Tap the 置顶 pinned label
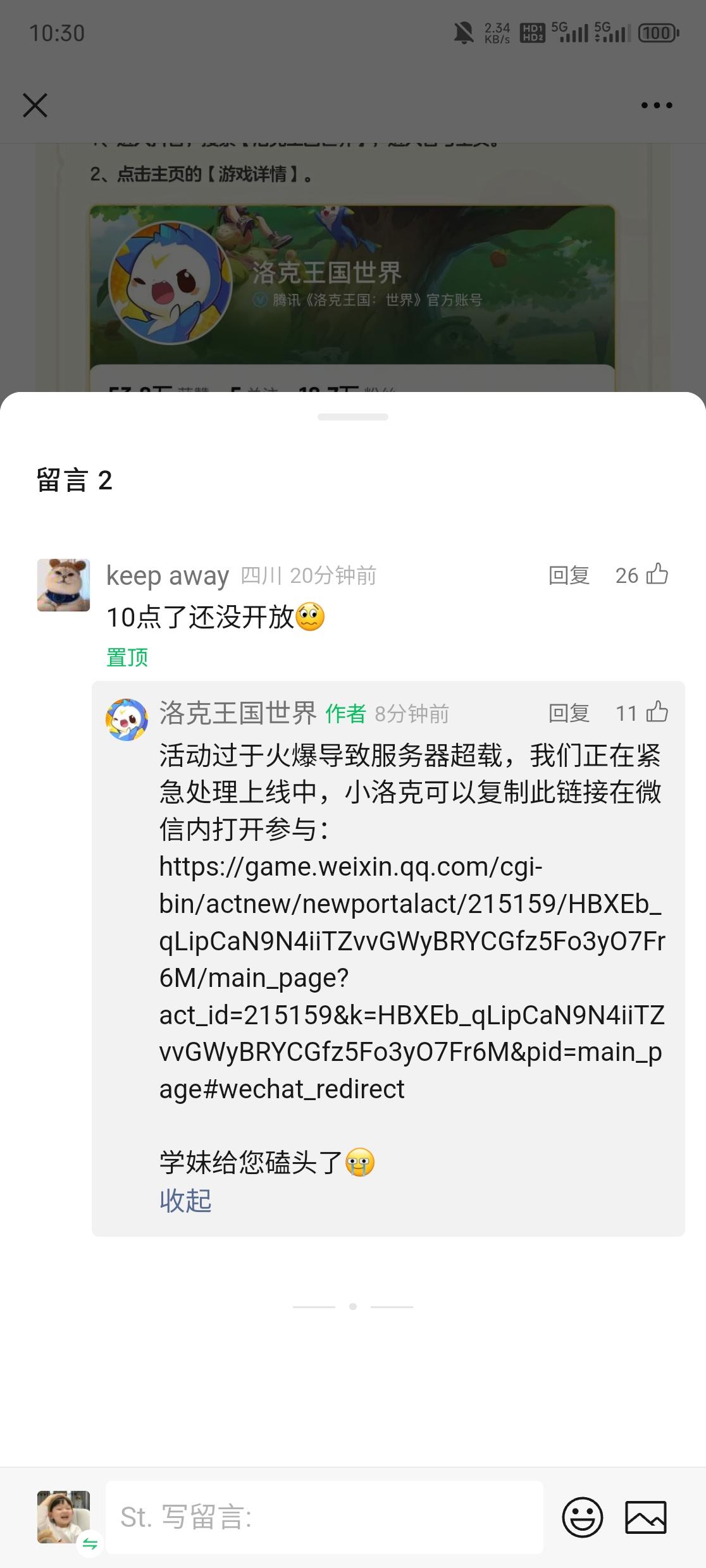The height and width of the screenshot is (1568, 706). click(127, 657)
